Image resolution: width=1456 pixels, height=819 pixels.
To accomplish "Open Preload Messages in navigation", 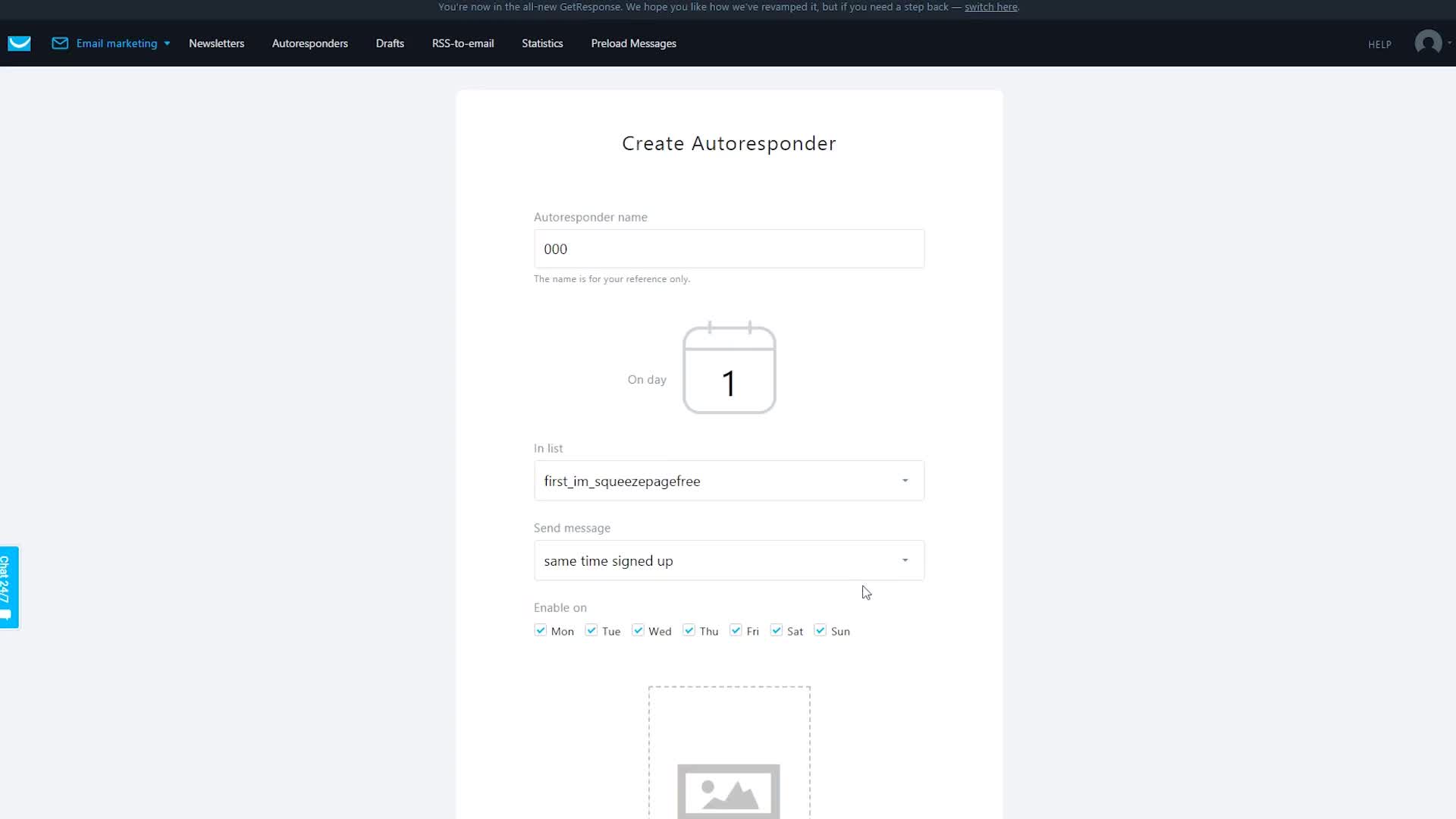I will [633, 43].
